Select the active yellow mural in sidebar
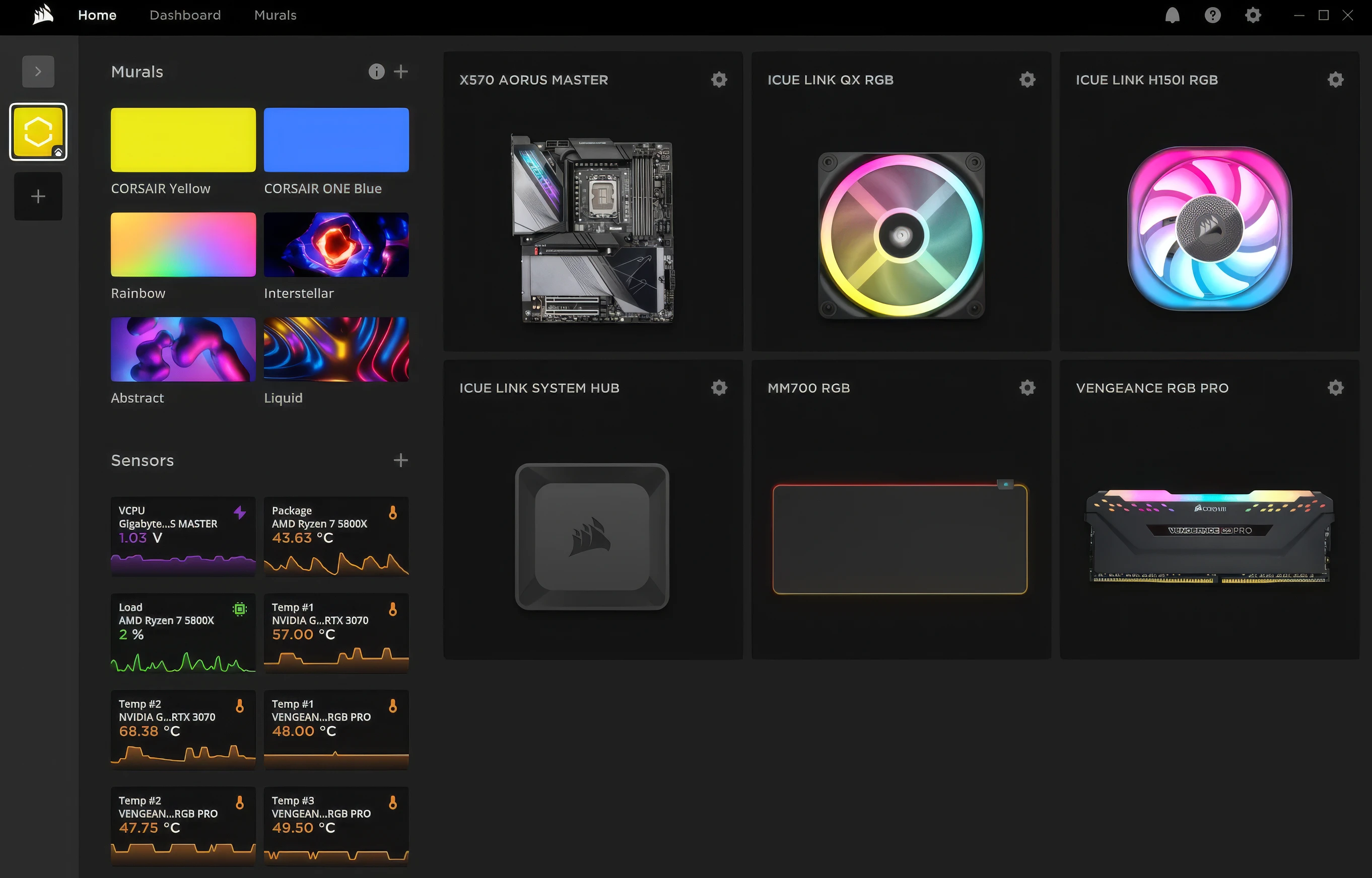This screenshot has height=878, width=1372. coord(38,131)
